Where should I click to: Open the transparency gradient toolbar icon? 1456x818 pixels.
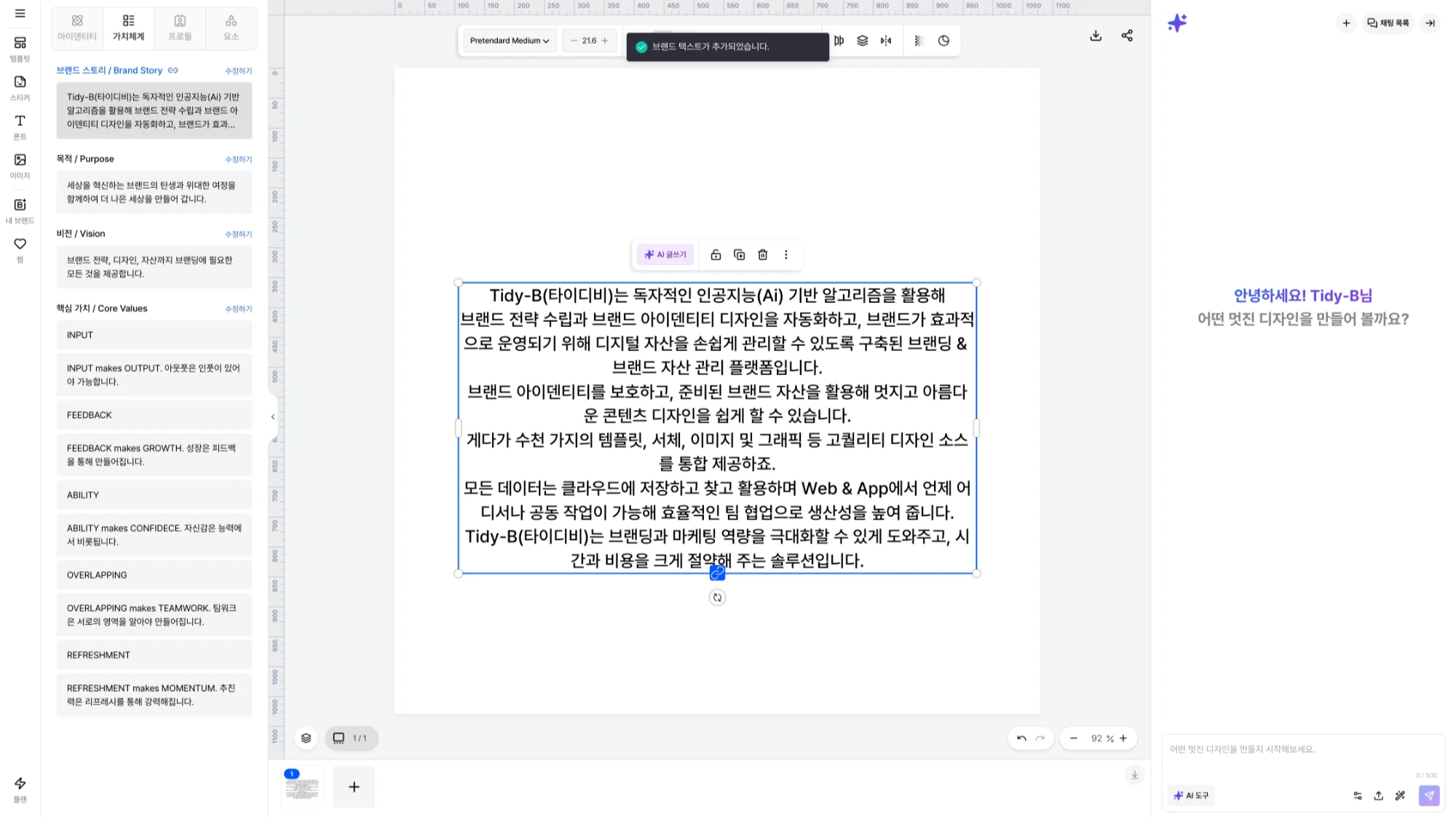pyautogui.click(x=919, y=41)
